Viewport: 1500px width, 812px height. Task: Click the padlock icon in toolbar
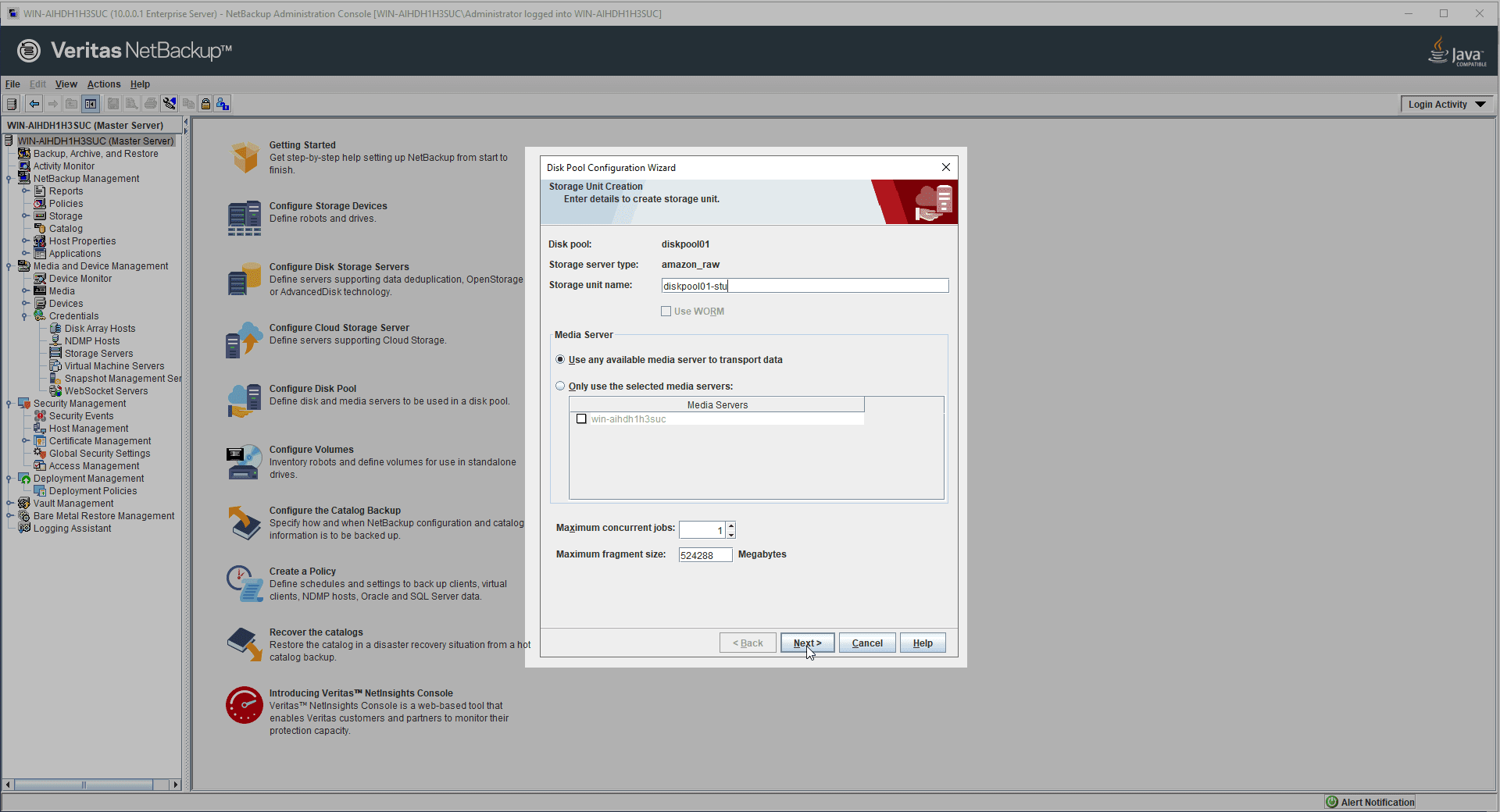click(x=205, y=104)
